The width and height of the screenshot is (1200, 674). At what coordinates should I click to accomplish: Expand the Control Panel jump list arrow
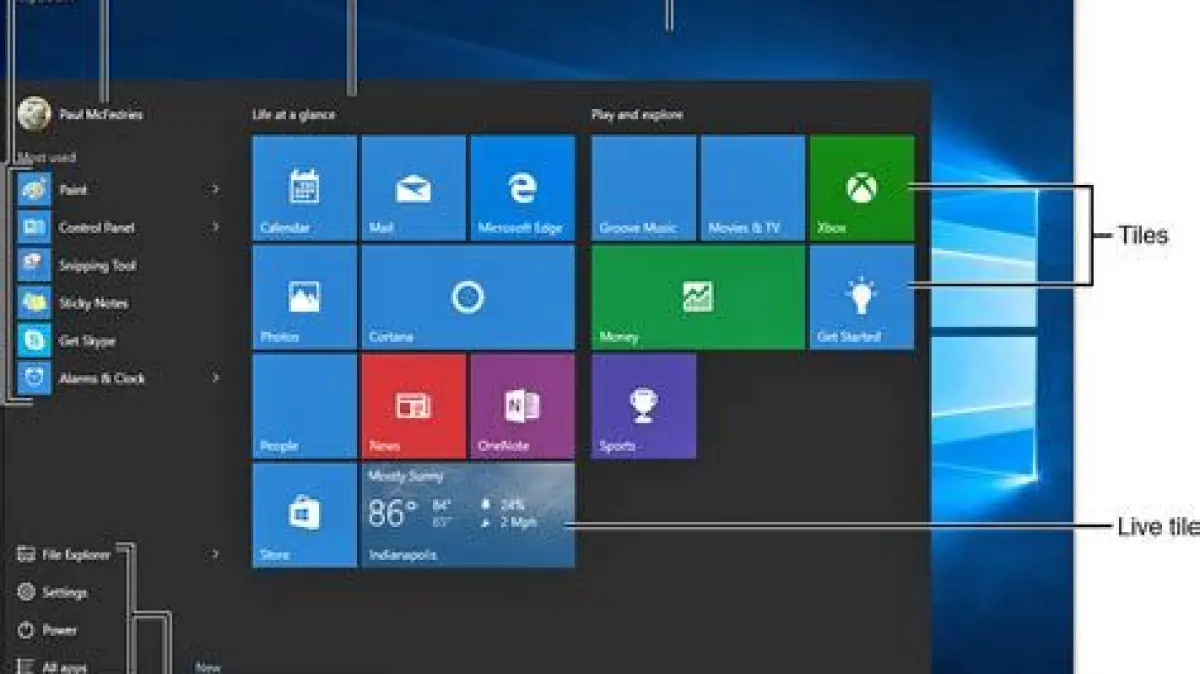point(215,227)
